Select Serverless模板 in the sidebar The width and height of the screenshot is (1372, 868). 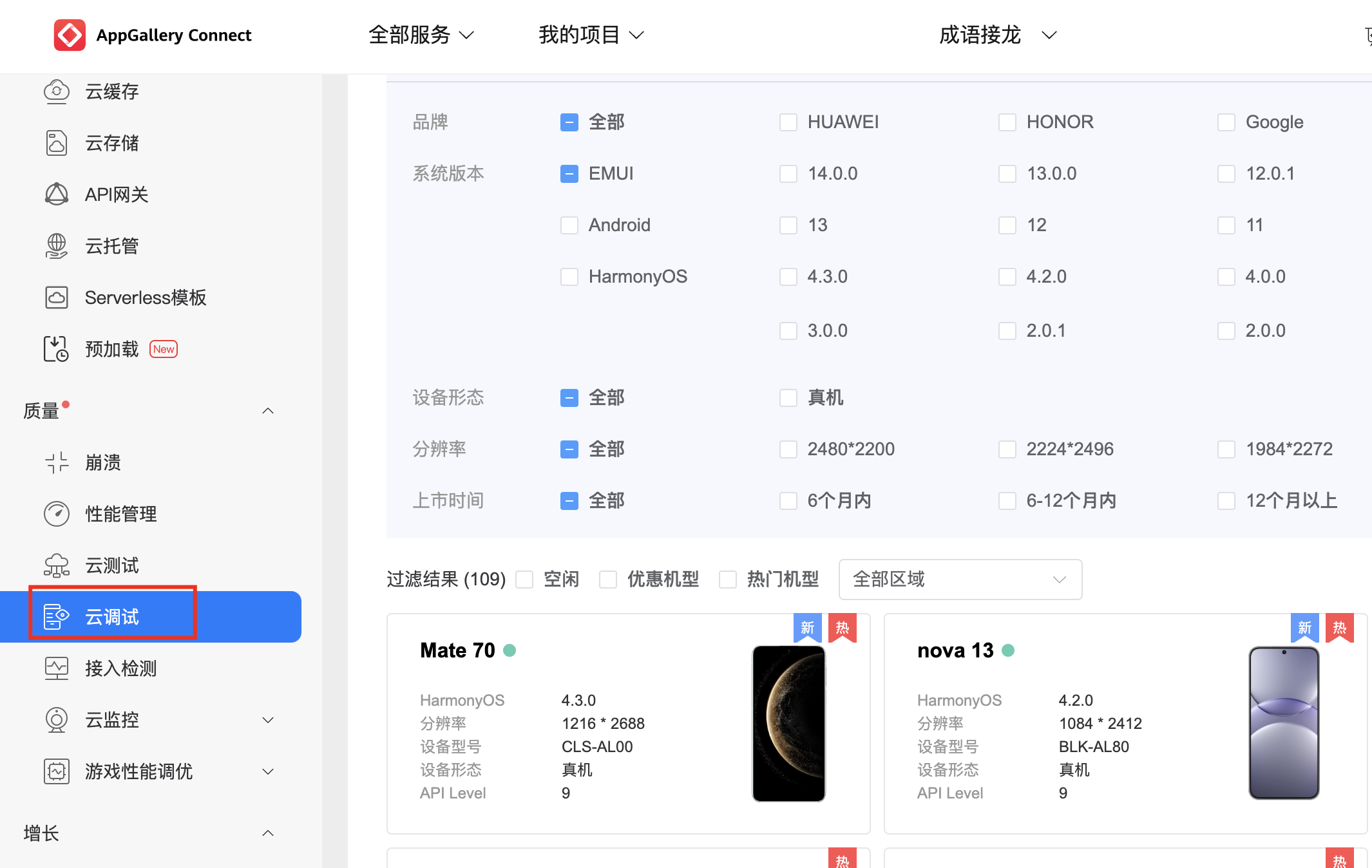146,297
